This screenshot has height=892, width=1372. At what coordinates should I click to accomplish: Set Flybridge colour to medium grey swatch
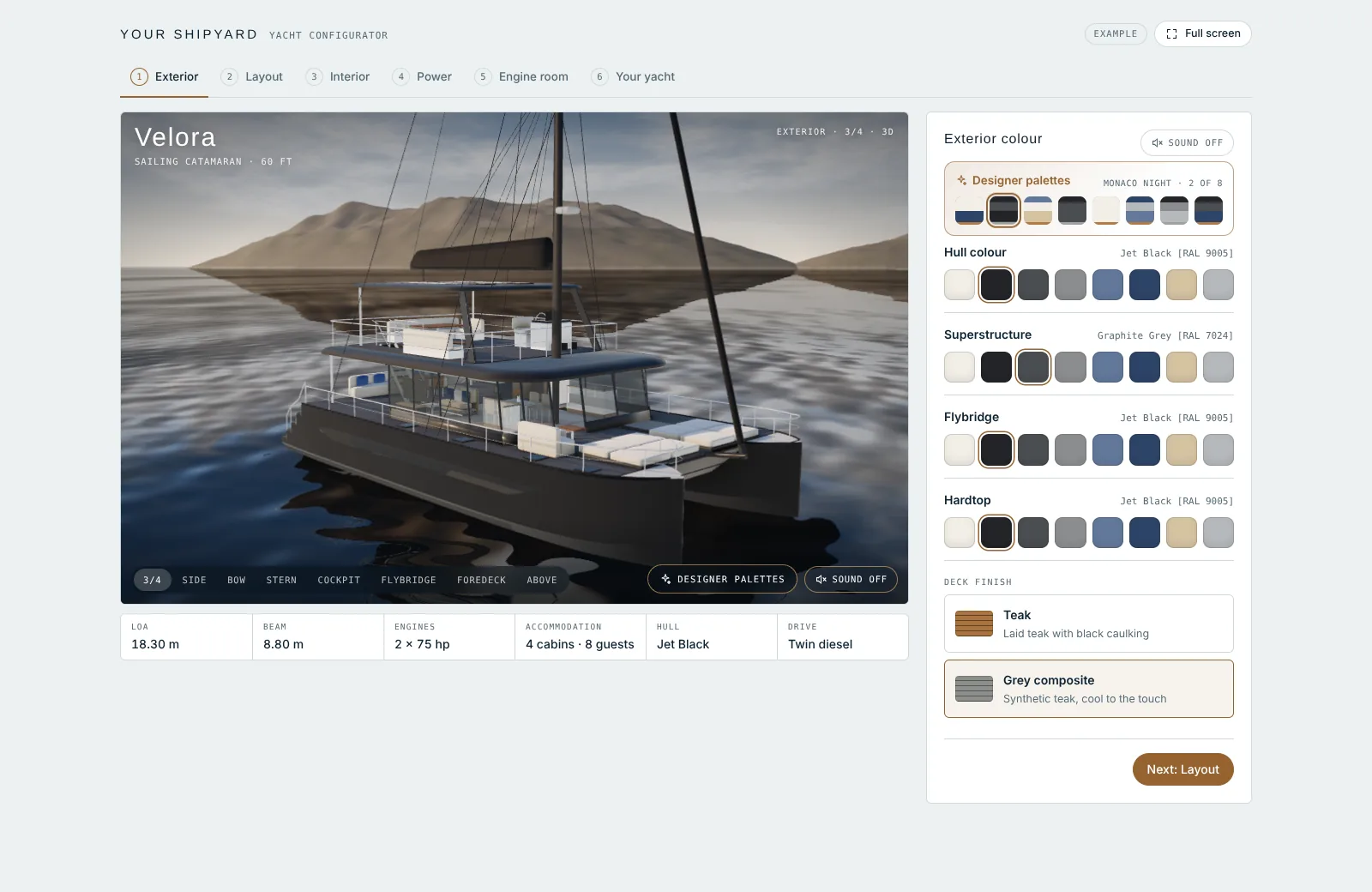[x=1070, y=449]
